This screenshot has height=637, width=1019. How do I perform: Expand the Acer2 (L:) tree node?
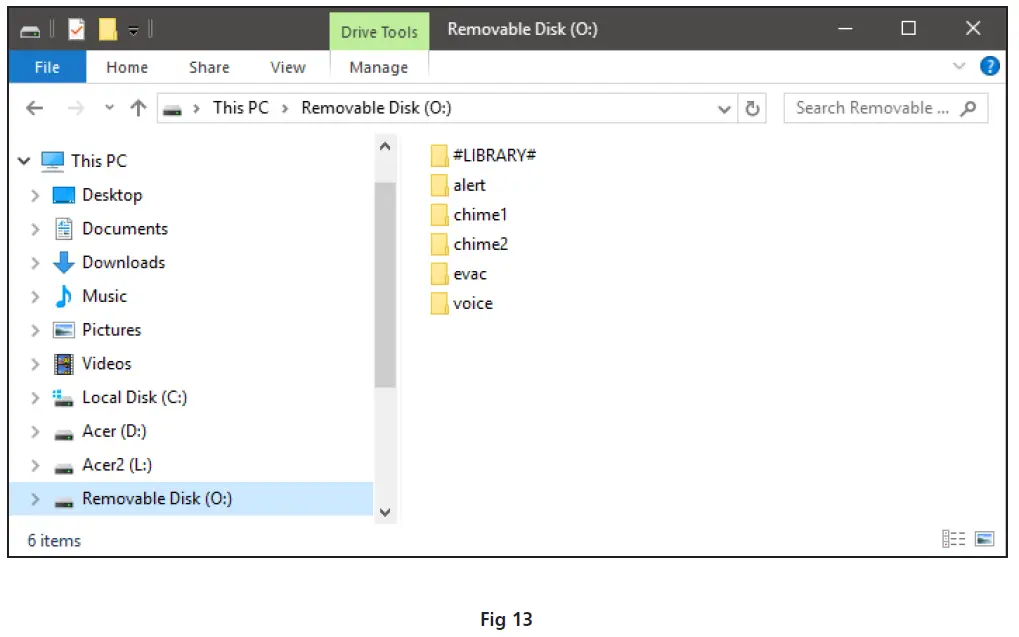point(35,465)
